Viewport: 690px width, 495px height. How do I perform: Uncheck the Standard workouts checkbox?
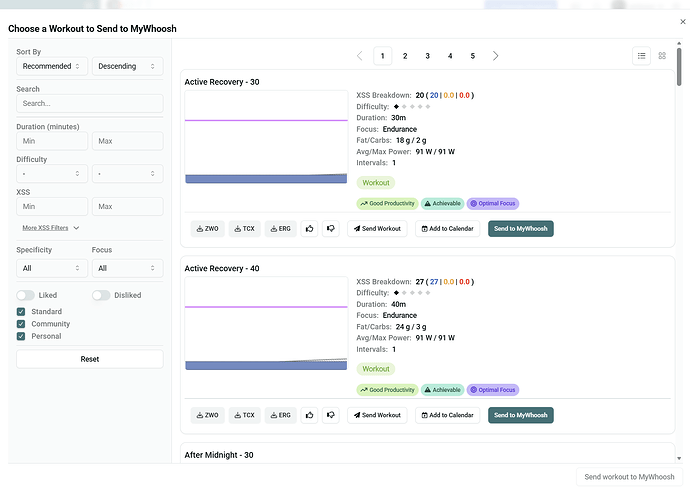[x=22, y=312]
